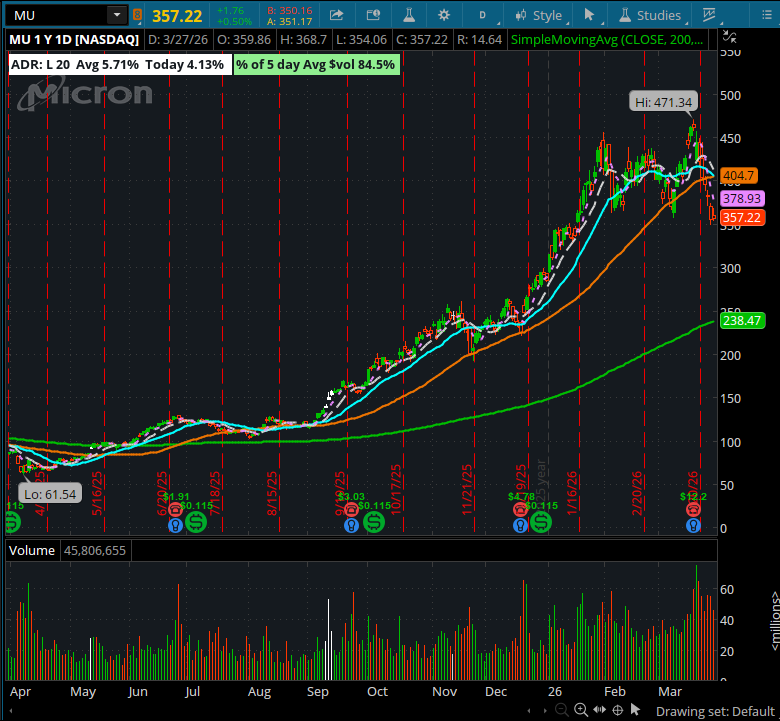
Task: Click the Volume panel label
Action: 32,550
